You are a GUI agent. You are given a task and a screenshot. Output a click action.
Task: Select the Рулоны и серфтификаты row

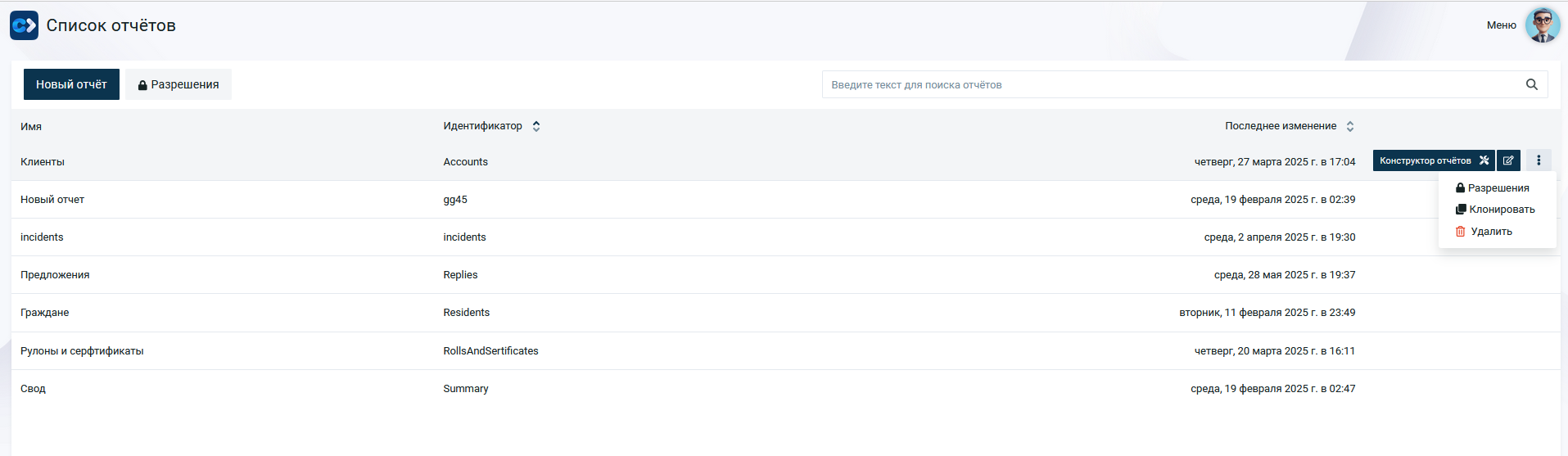785,351
